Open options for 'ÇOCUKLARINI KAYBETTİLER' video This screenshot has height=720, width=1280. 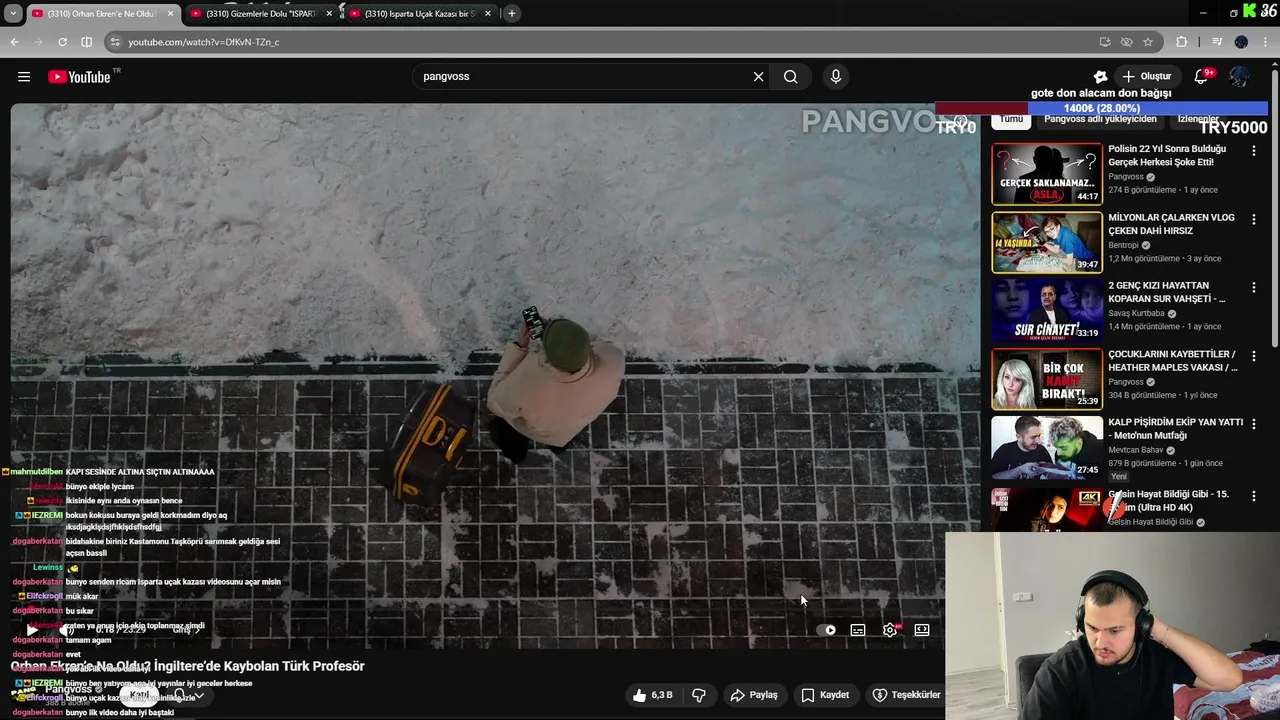pos(1253,356)
